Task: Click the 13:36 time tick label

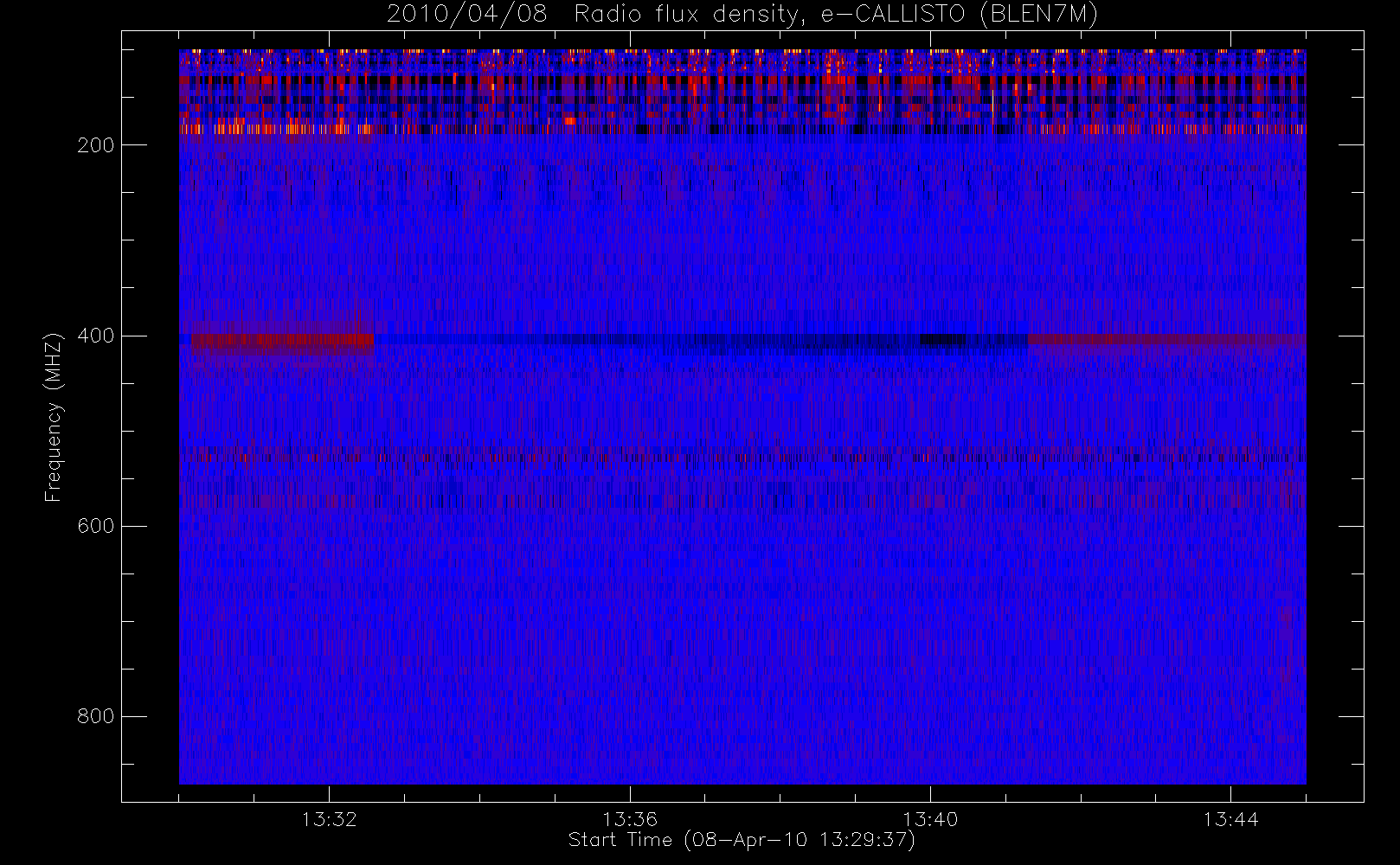Action: [x=630, y=819]
